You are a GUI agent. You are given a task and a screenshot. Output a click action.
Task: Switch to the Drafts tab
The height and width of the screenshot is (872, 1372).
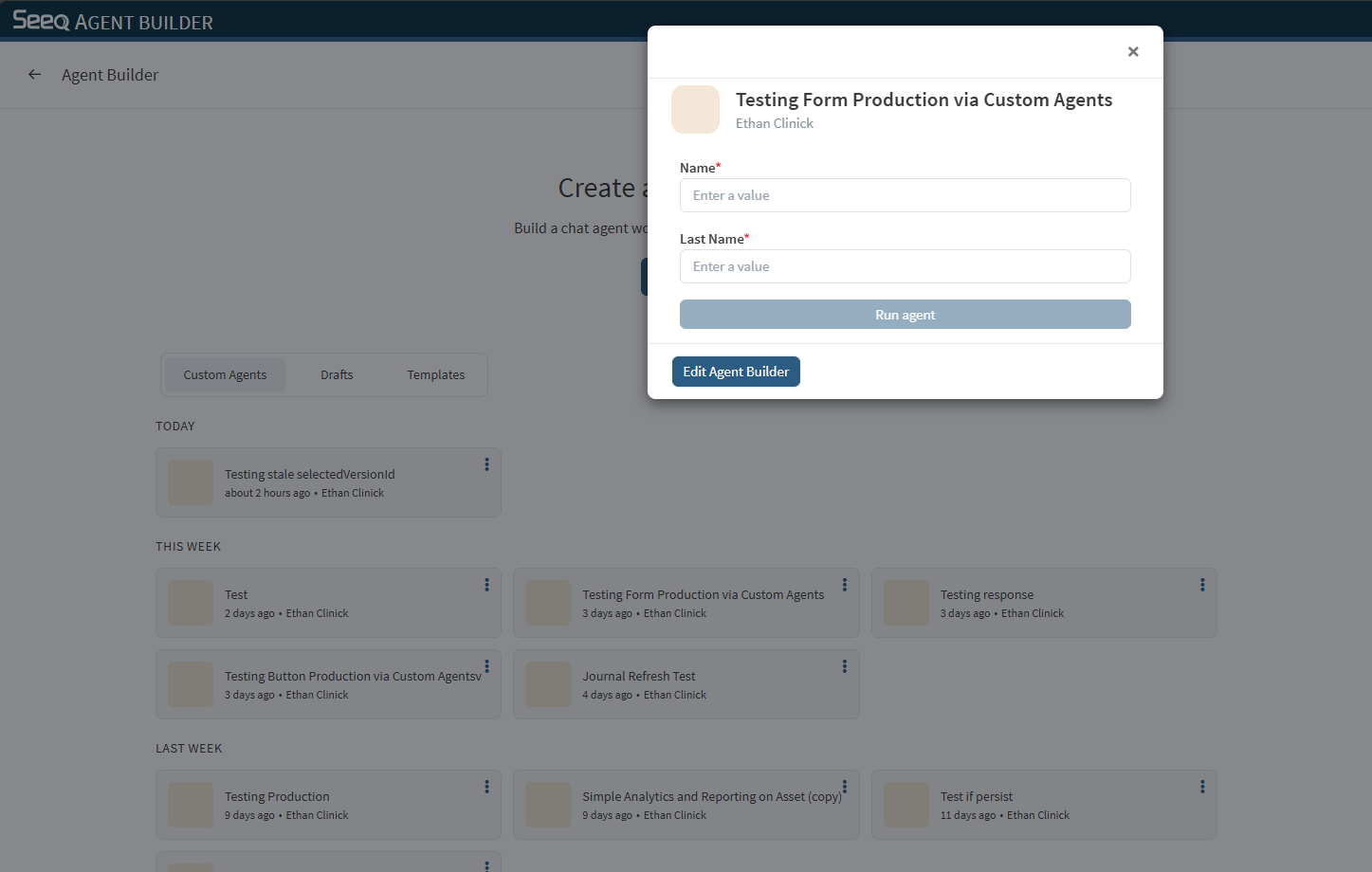(337, 375)
